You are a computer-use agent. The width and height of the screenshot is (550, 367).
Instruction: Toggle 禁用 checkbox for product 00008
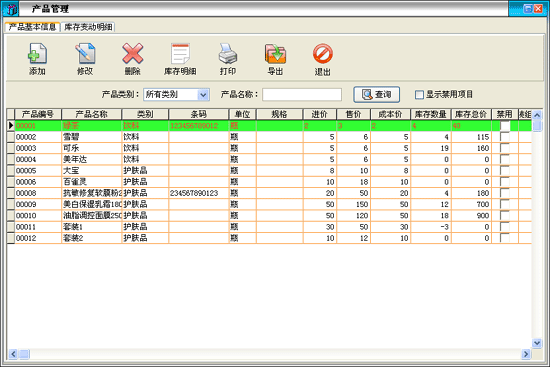(x=505, y=193)
